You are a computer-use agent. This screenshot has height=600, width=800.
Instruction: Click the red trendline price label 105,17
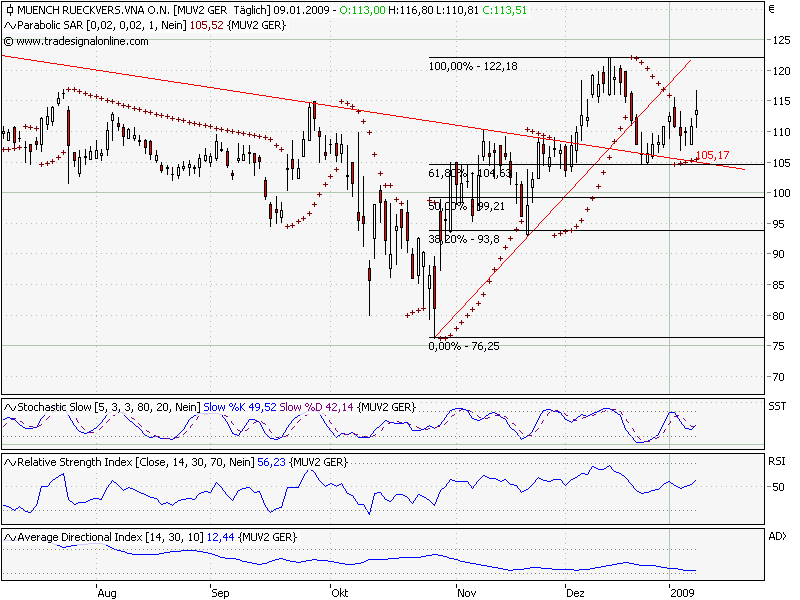(x=712, y=155)
